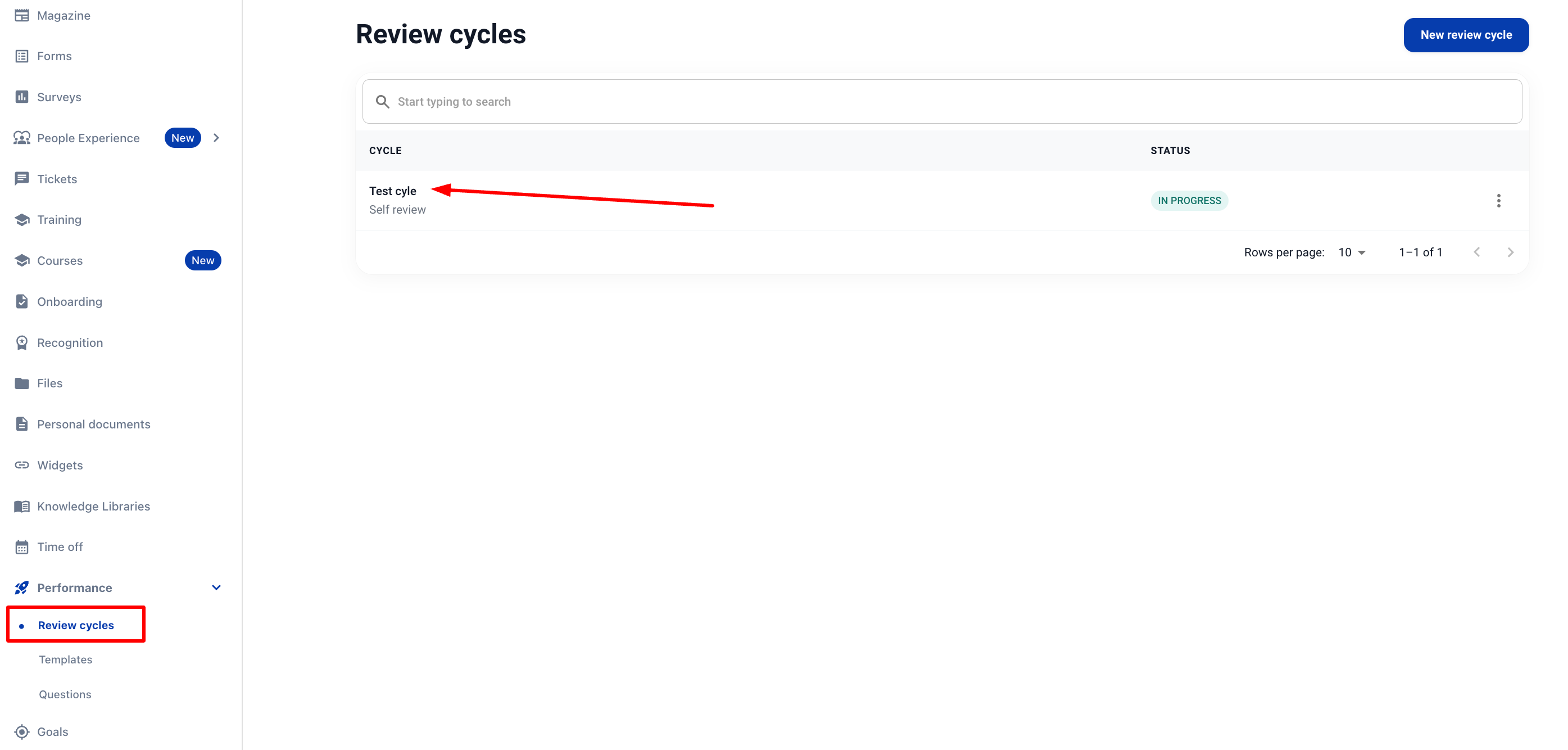
Task: Open the Questions submenu item
Action: pyautogui.click(x=65, y=694)
